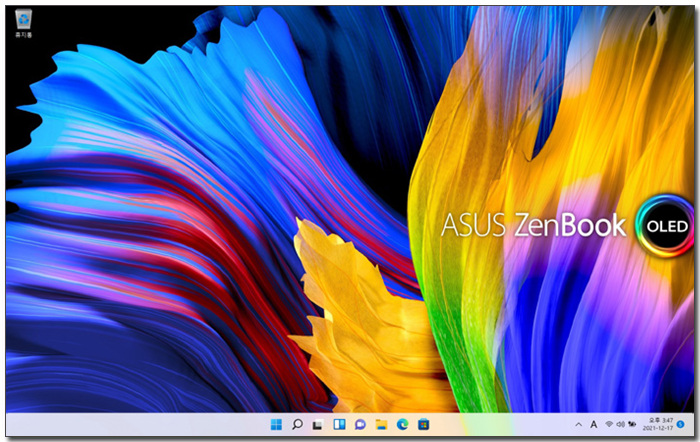Launch the Teams Chat taskbar icon
The width and height of the screenshot is (700, 442).
[x=360, y=425]
